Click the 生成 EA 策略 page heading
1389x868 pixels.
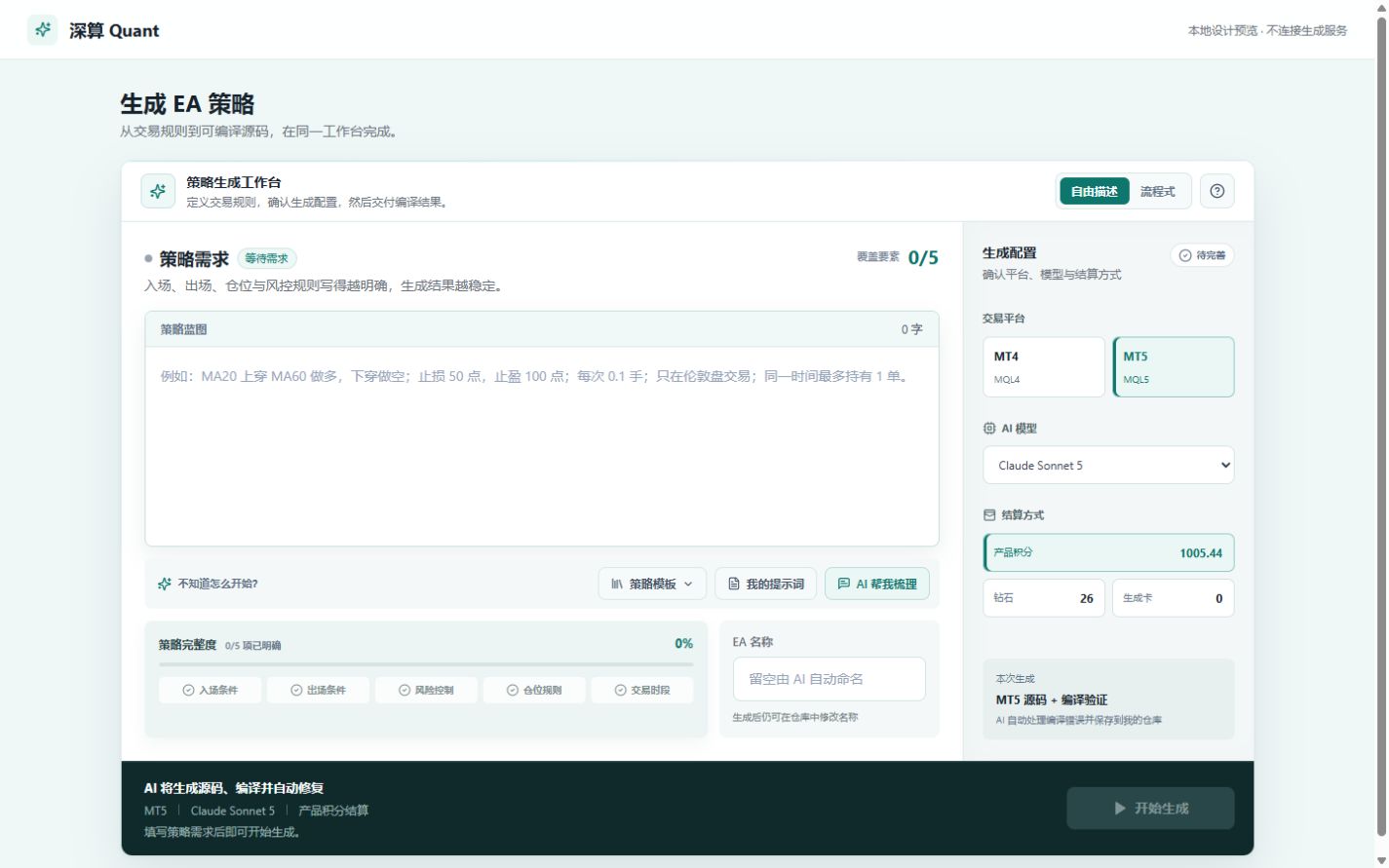pos(187,103)
